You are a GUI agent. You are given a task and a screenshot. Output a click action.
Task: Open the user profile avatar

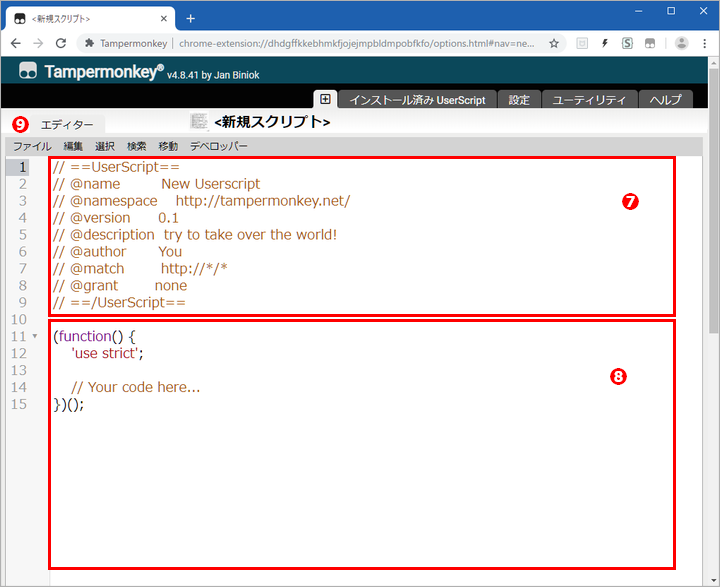[681, 43]
